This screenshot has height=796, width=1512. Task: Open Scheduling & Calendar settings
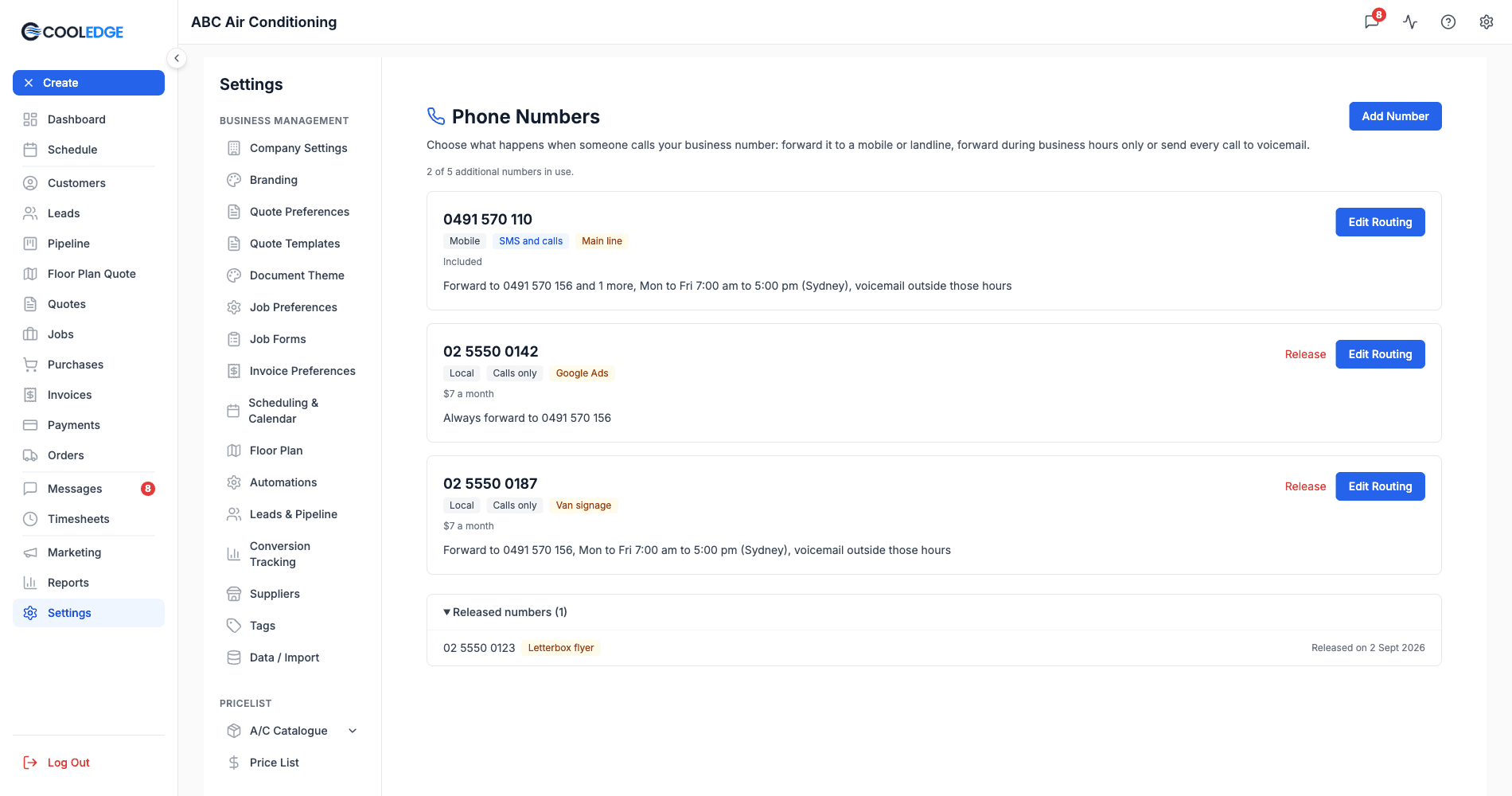292,411
